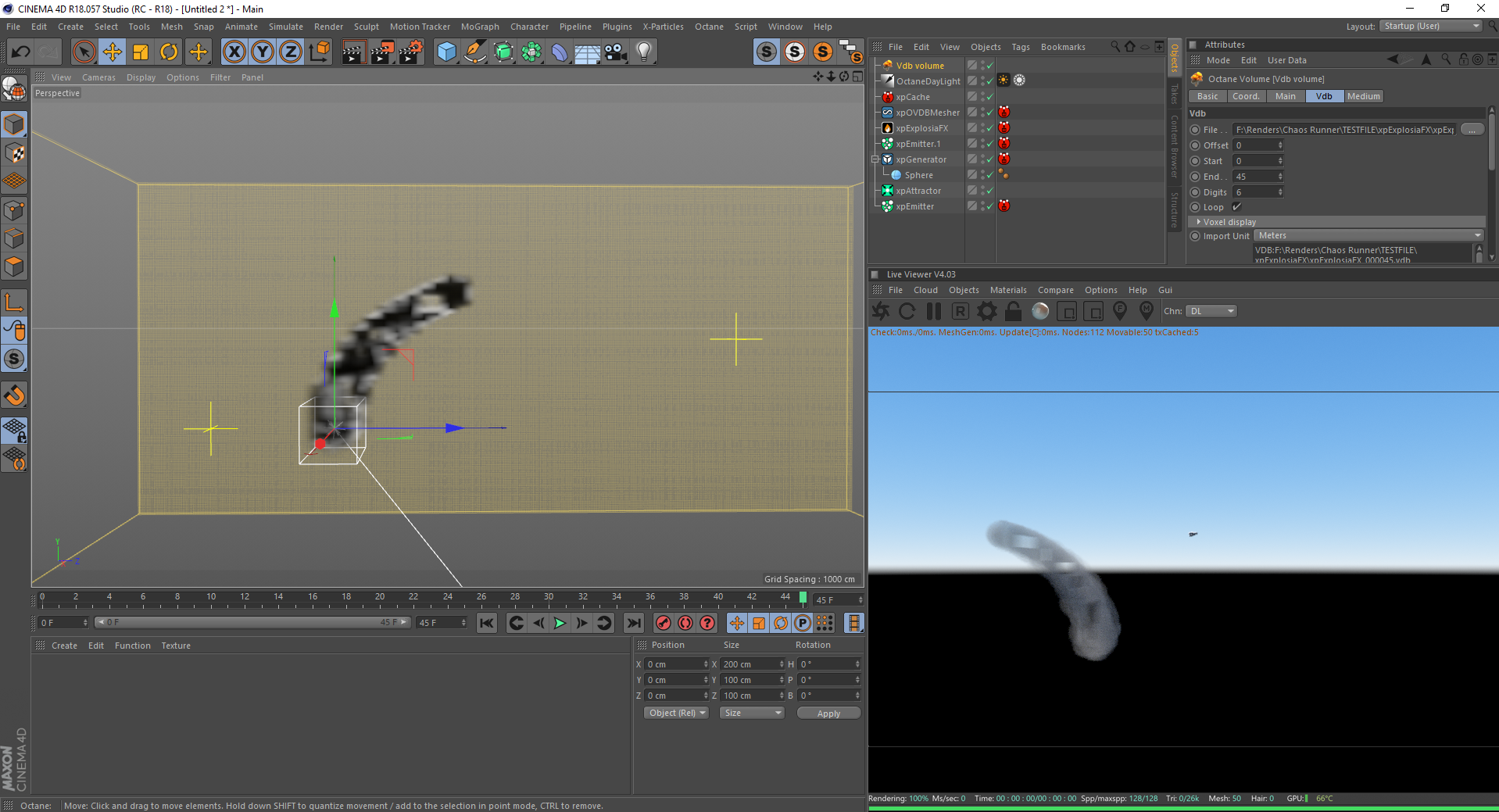Select the Live Selection tool
1499x812 pixels.
(84, 52)
